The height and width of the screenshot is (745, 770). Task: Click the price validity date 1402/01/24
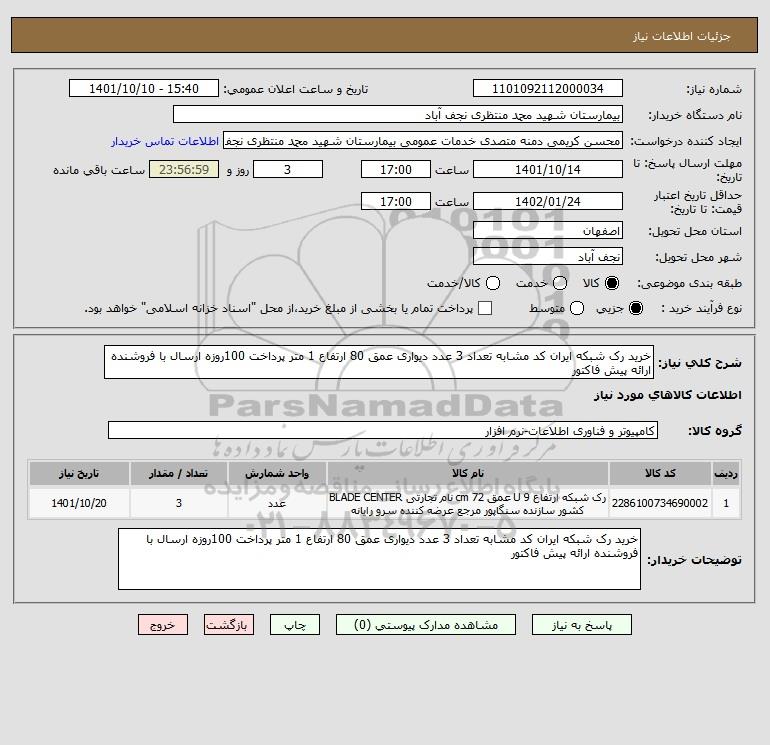click(x=548, y=201)
